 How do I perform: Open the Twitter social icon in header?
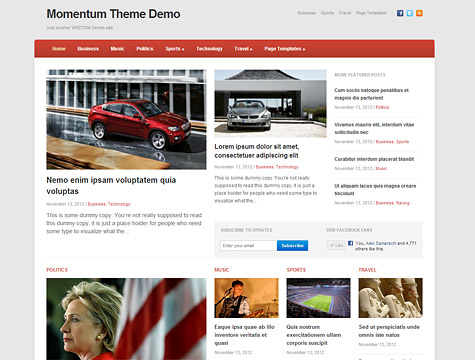tap(410, 13)
